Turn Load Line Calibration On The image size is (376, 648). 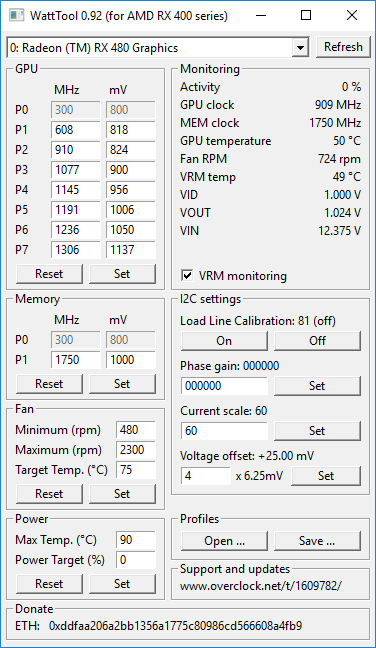[224, 341]
